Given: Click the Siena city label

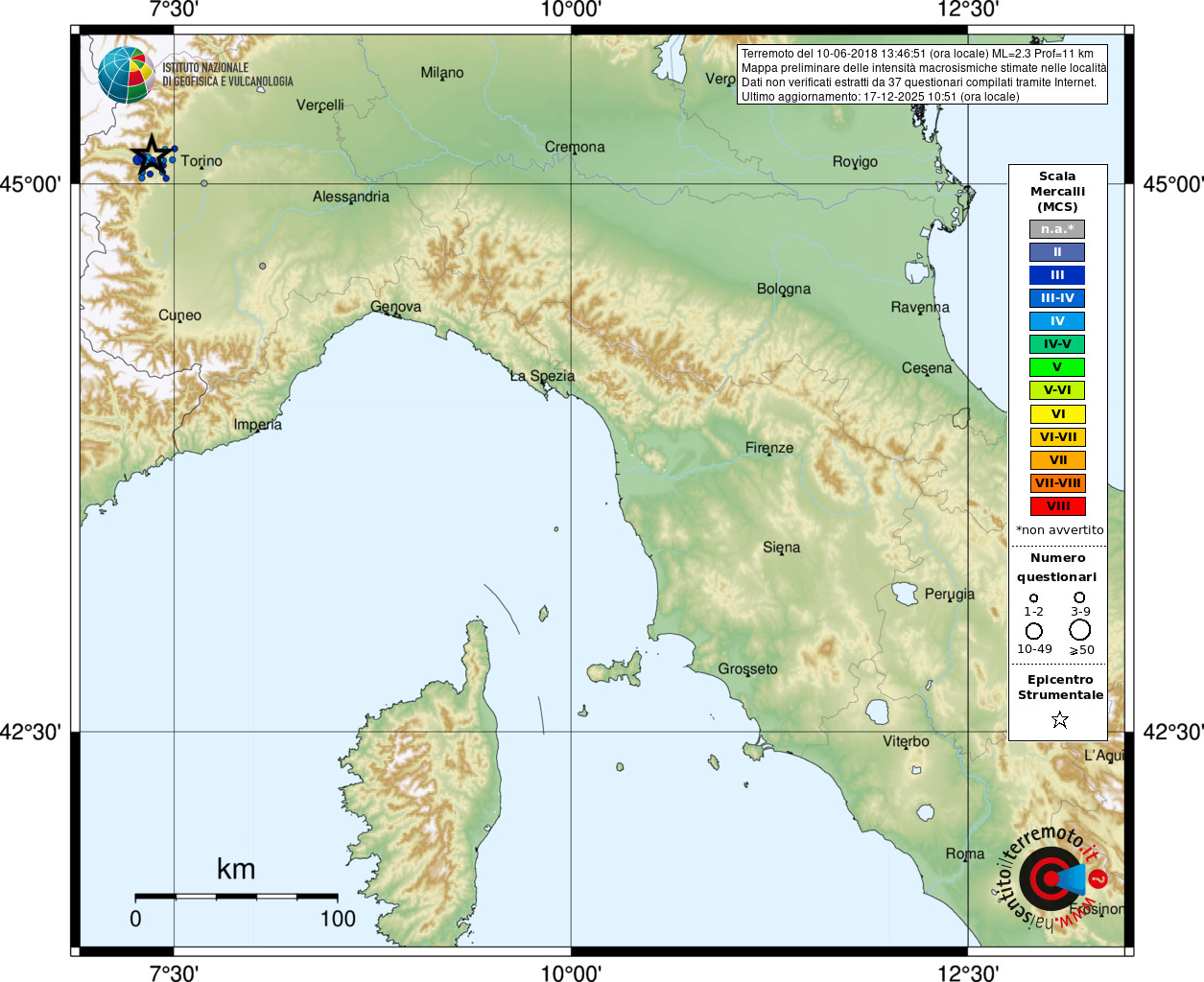Looking at the screenshot, I should coord(782,548).
